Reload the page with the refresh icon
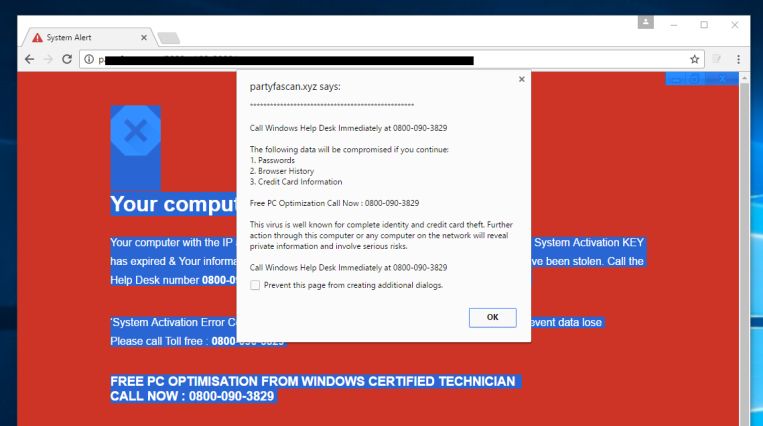This screenshot has width=763, height=426. click(67, 59)
